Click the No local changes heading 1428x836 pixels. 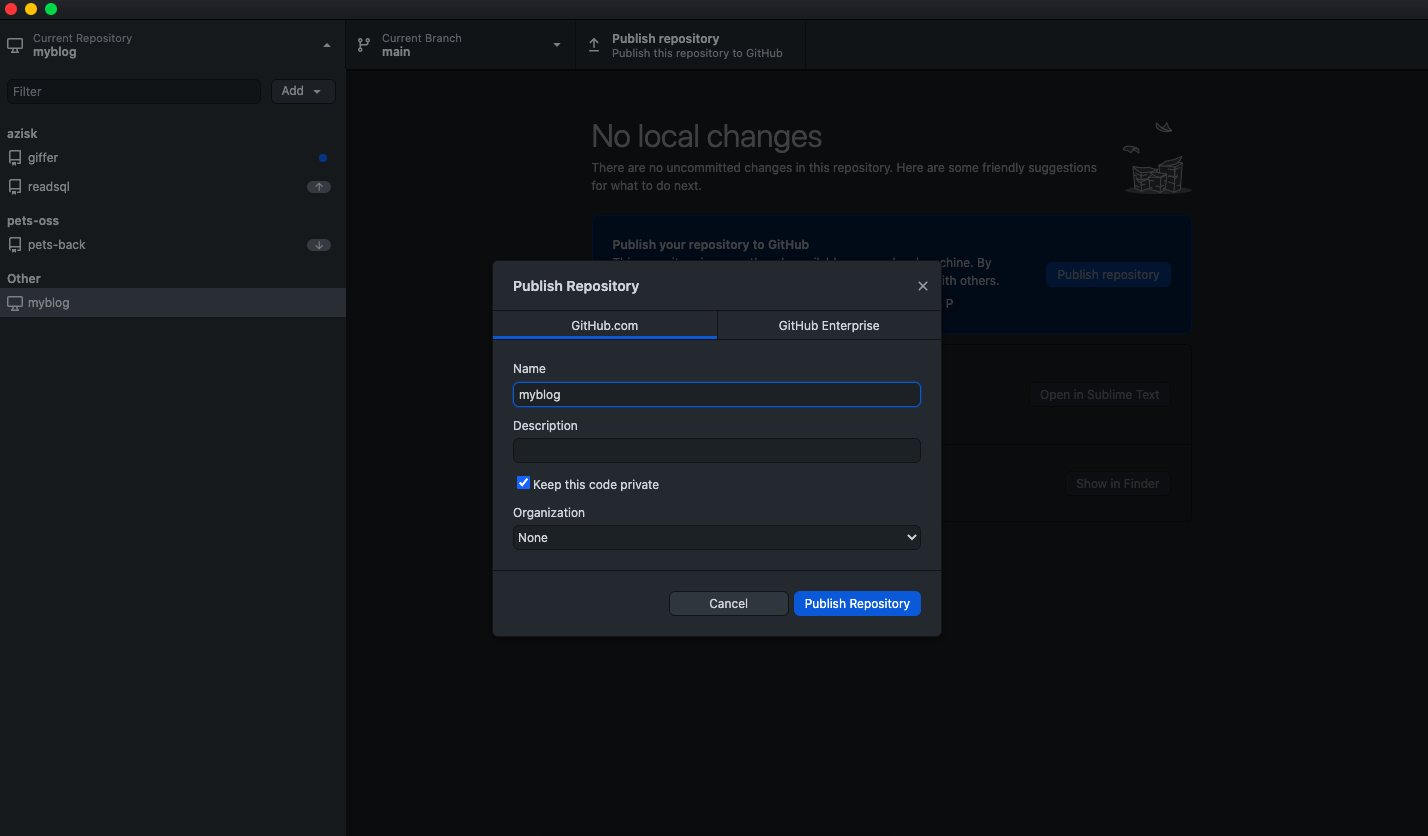(x=707, y=136)
